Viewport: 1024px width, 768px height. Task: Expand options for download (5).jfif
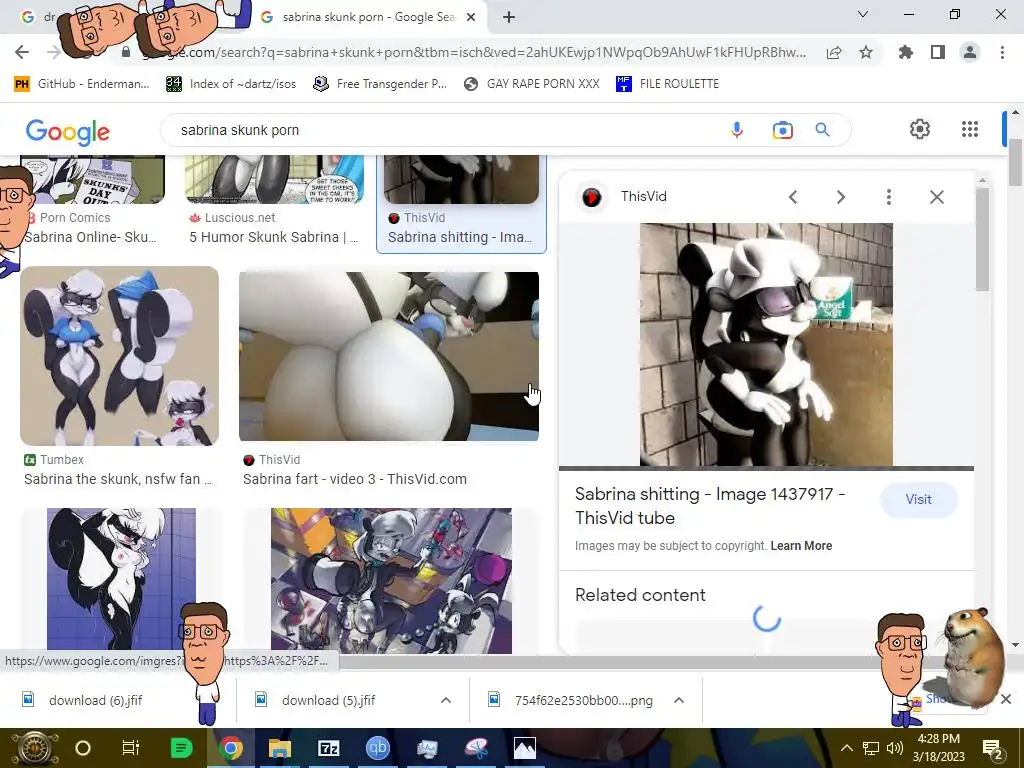pos(446,700)
